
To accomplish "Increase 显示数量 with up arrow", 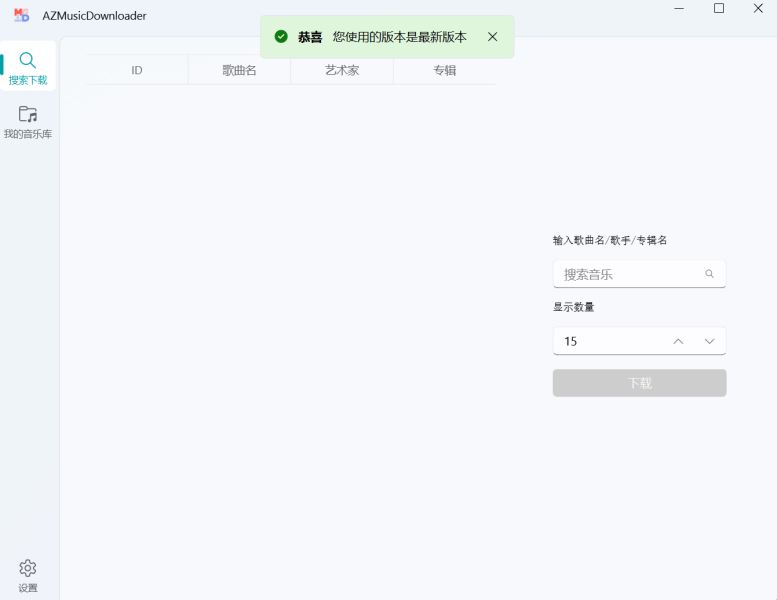I will (x=678, y=341).
